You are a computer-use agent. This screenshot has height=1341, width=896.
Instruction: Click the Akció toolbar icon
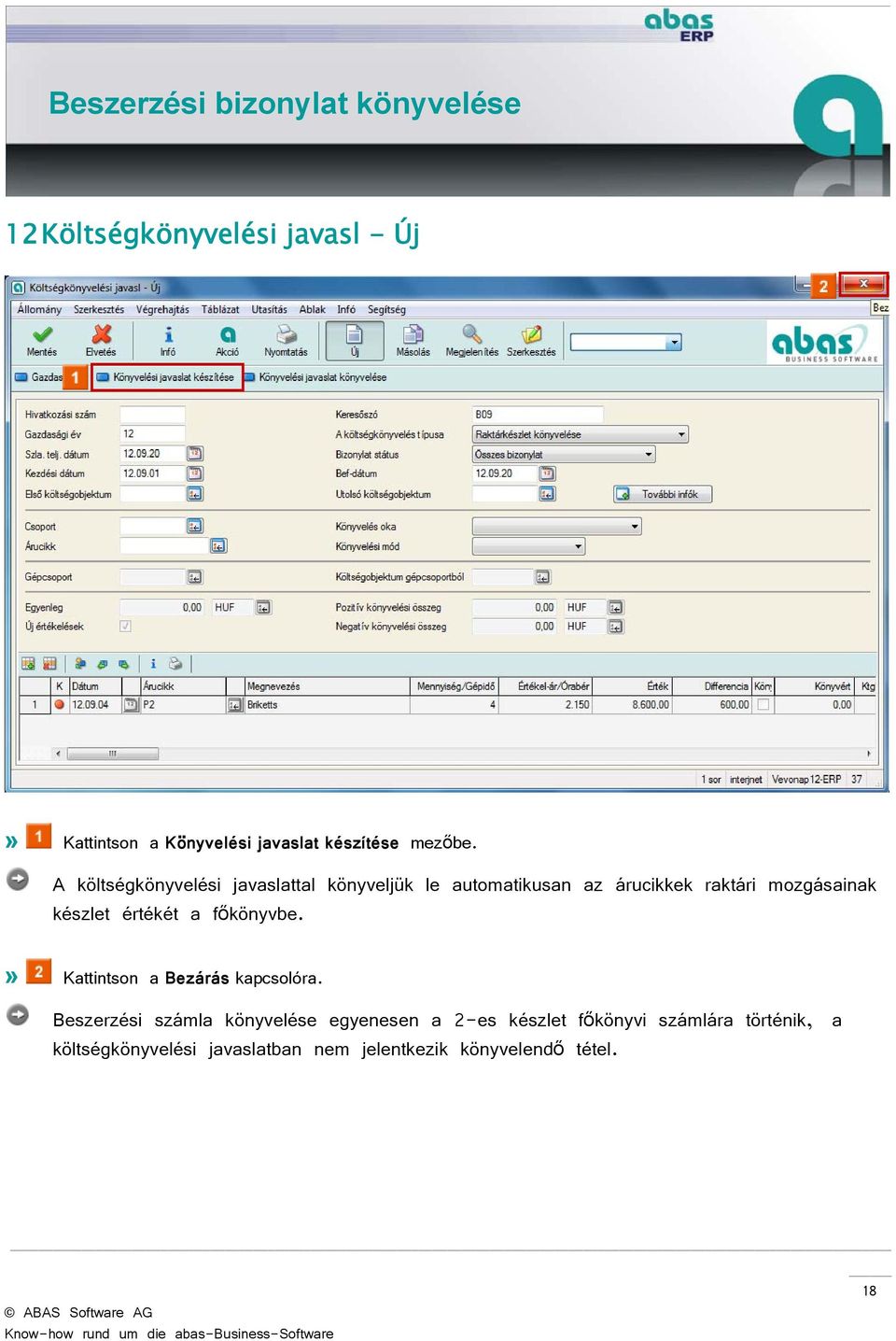[227, 333]
